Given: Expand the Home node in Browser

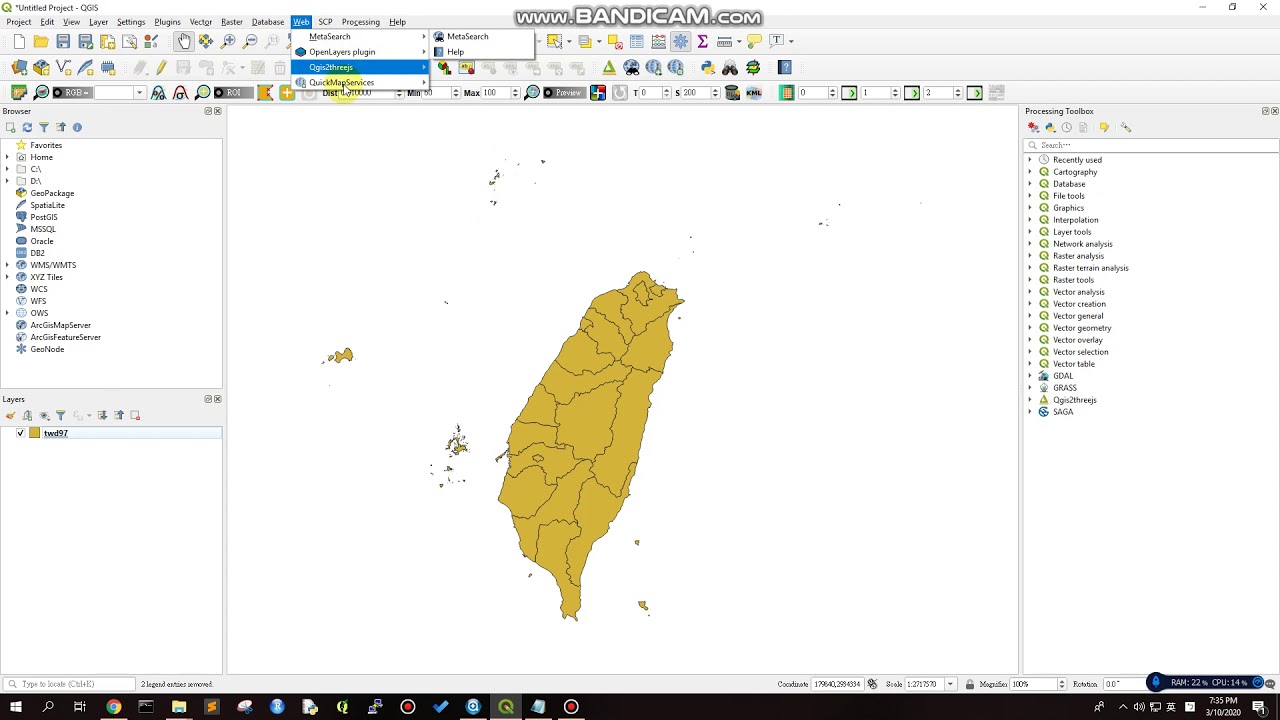Looking at the screenshot, I should (x=8, y=157).
